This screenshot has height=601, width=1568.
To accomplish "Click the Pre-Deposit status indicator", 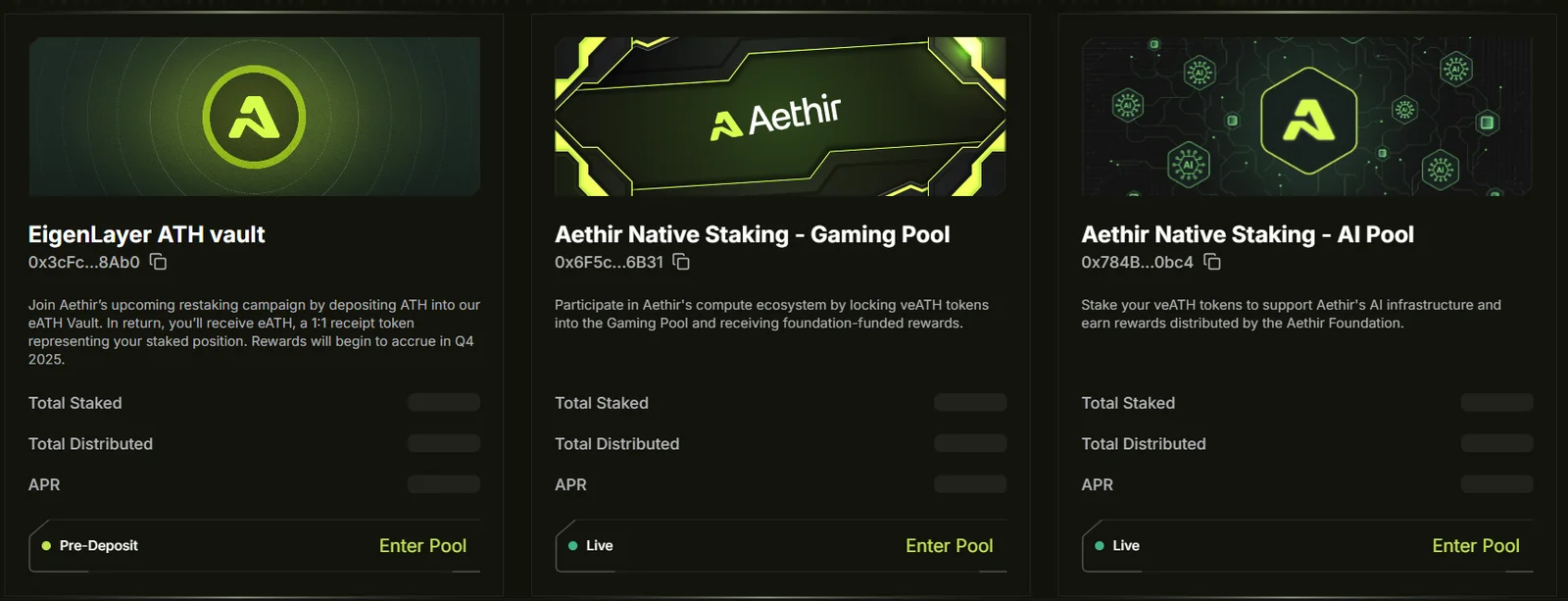I will pos(90,546).
